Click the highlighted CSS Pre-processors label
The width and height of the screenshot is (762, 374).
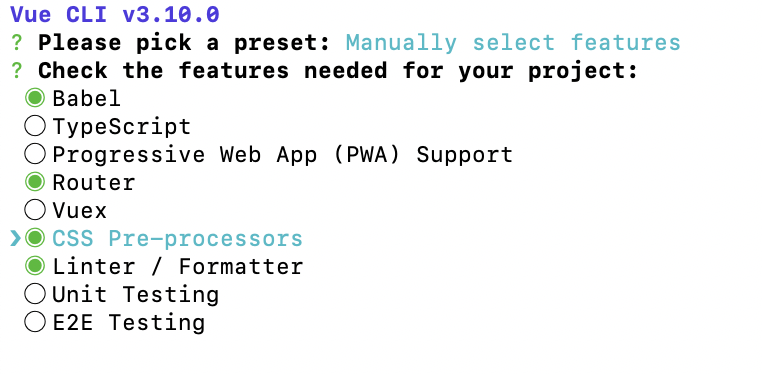(x=177, y=239)
